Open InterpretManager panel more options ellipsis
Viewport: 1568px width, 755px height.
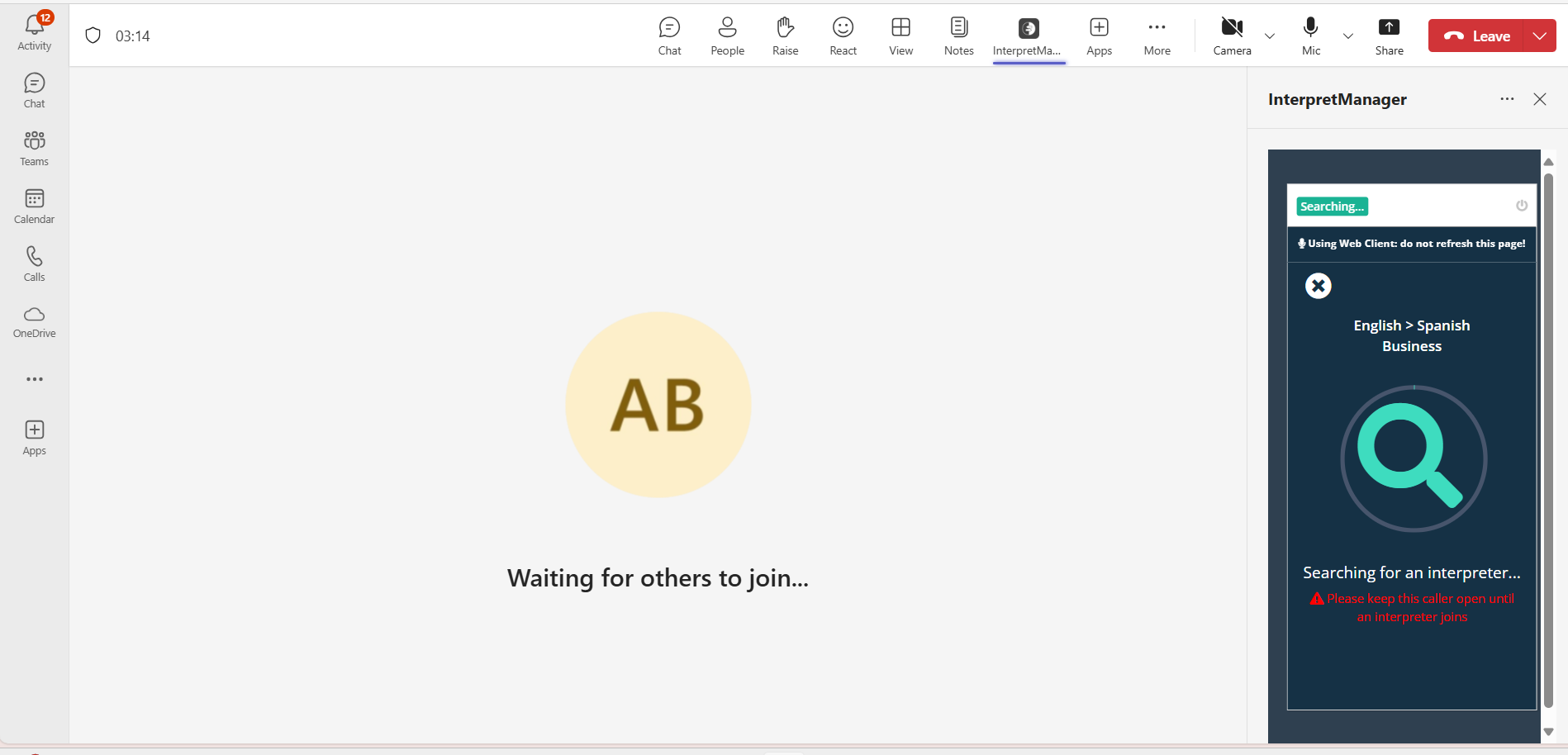tap(1507, 99)
